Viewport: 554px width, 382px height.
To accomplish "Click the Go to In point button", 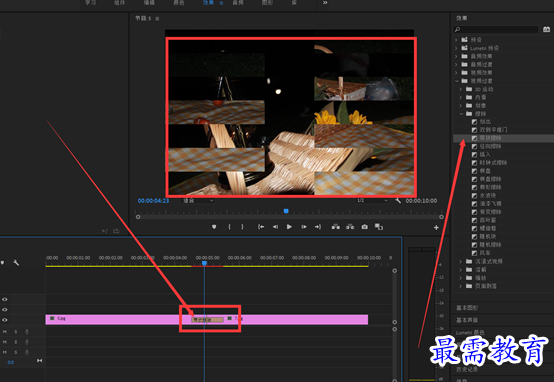I will coord(261,227).
